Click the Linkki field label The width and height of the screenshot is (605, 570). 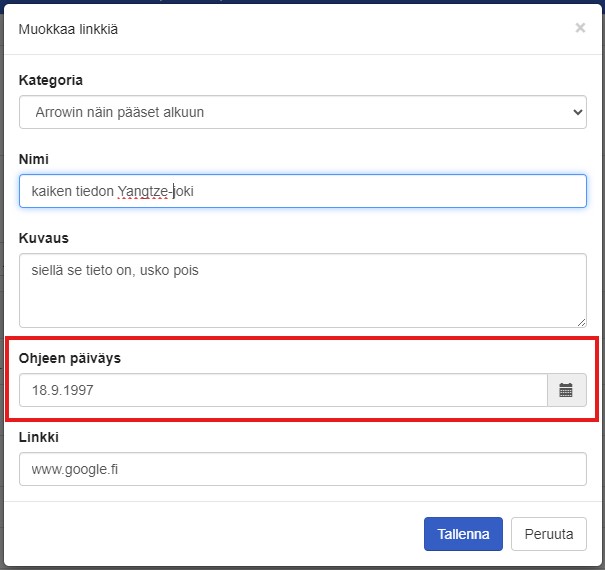(39, 437)
